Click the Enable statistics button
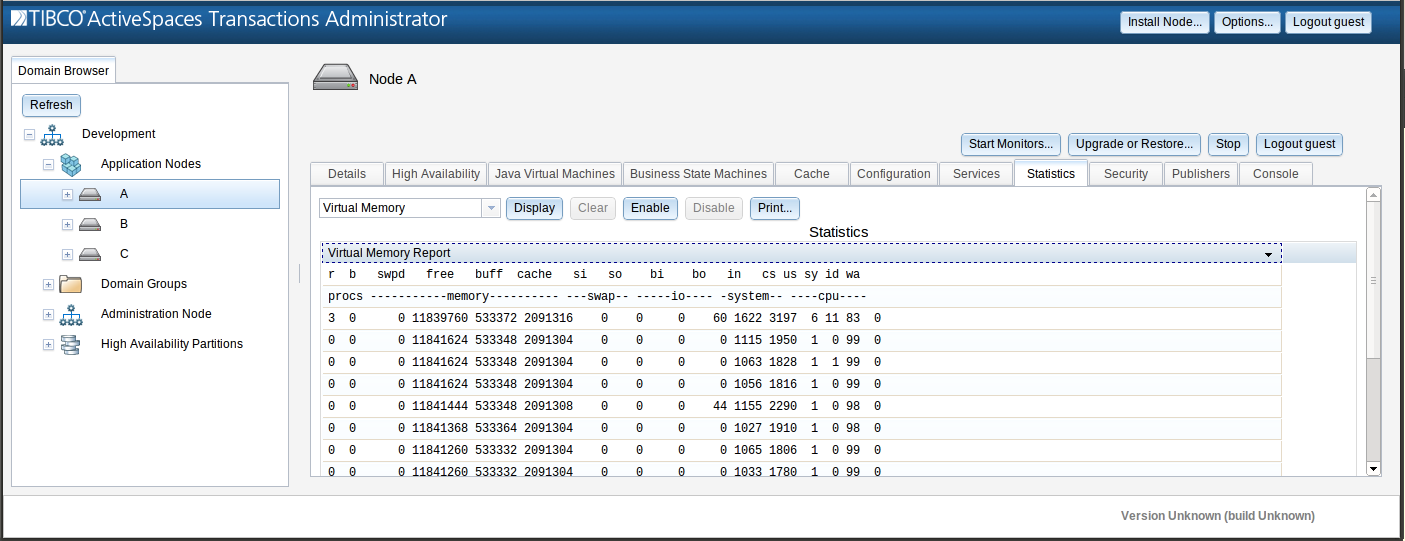The width and height of the screenshot is (1405, 541). [650, 208]
